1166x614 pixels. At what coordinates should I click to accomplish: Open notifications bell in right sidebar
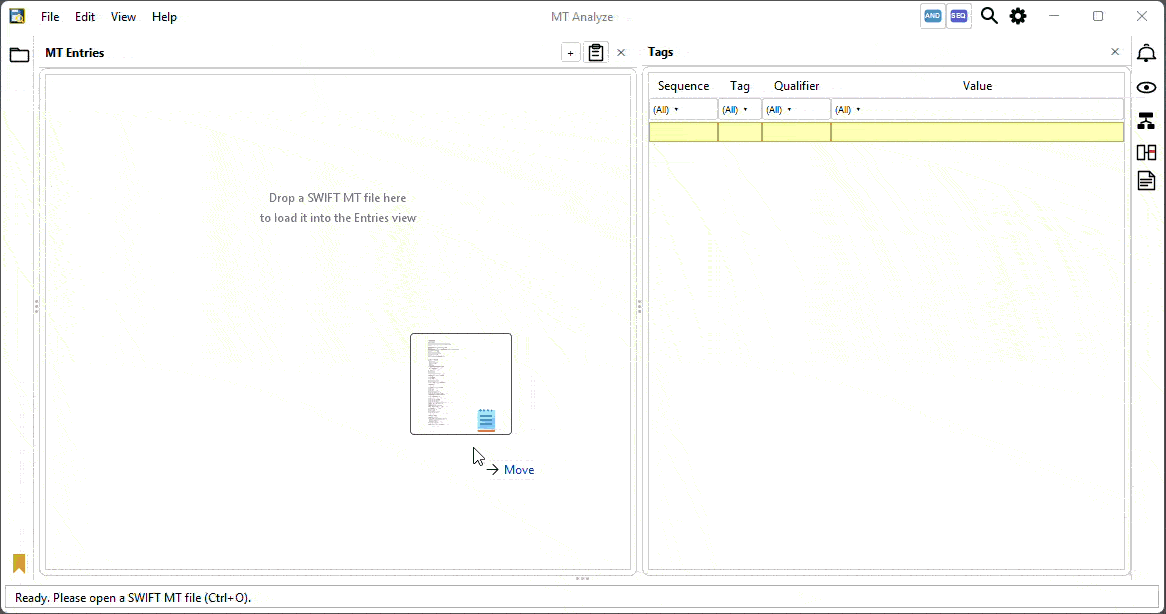click(1147, 53)
